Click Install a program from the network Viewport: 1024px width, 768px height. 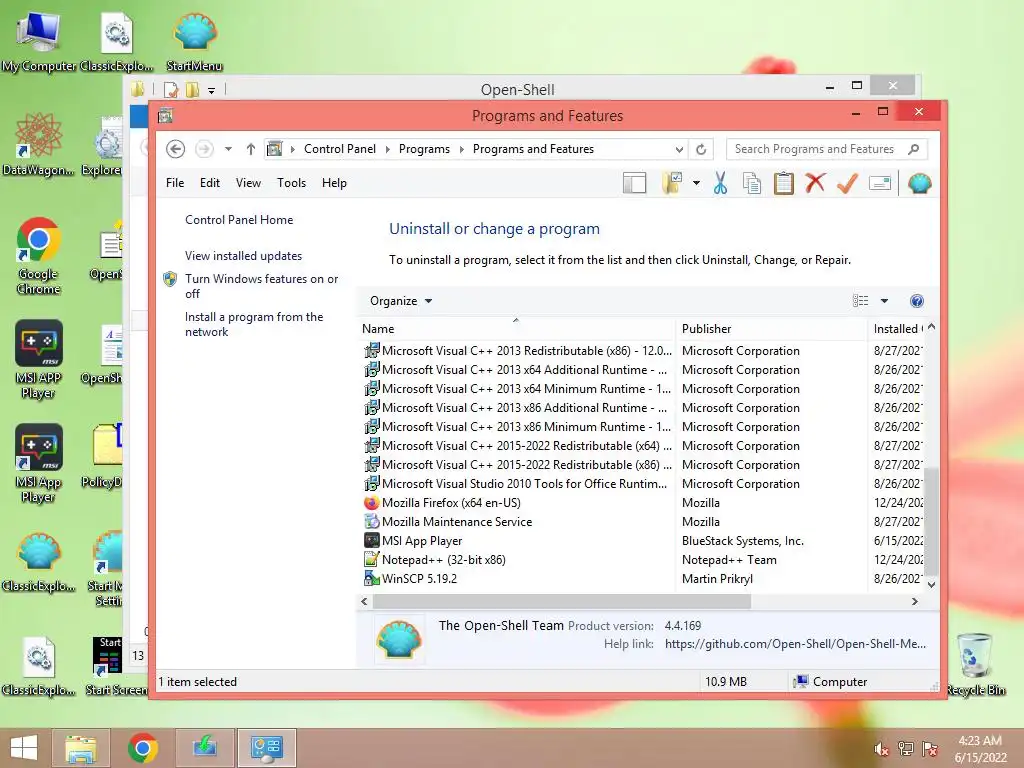click(254, 324)
